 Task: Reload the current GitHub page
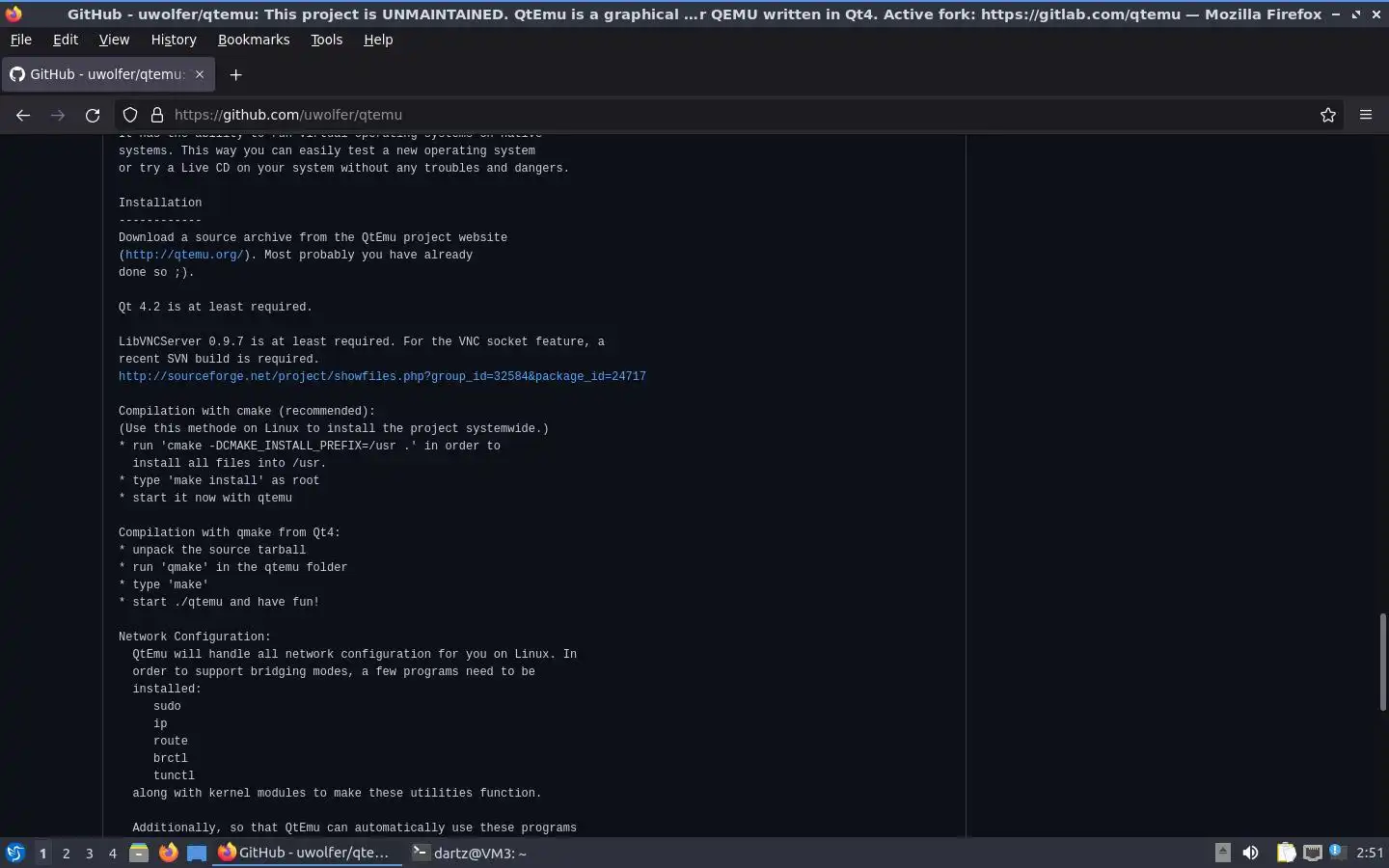pos(93,115)
